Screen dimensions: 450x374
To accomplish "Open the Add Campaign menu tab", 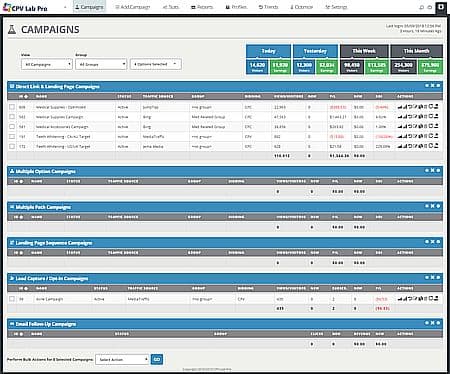I will [133, 7].
